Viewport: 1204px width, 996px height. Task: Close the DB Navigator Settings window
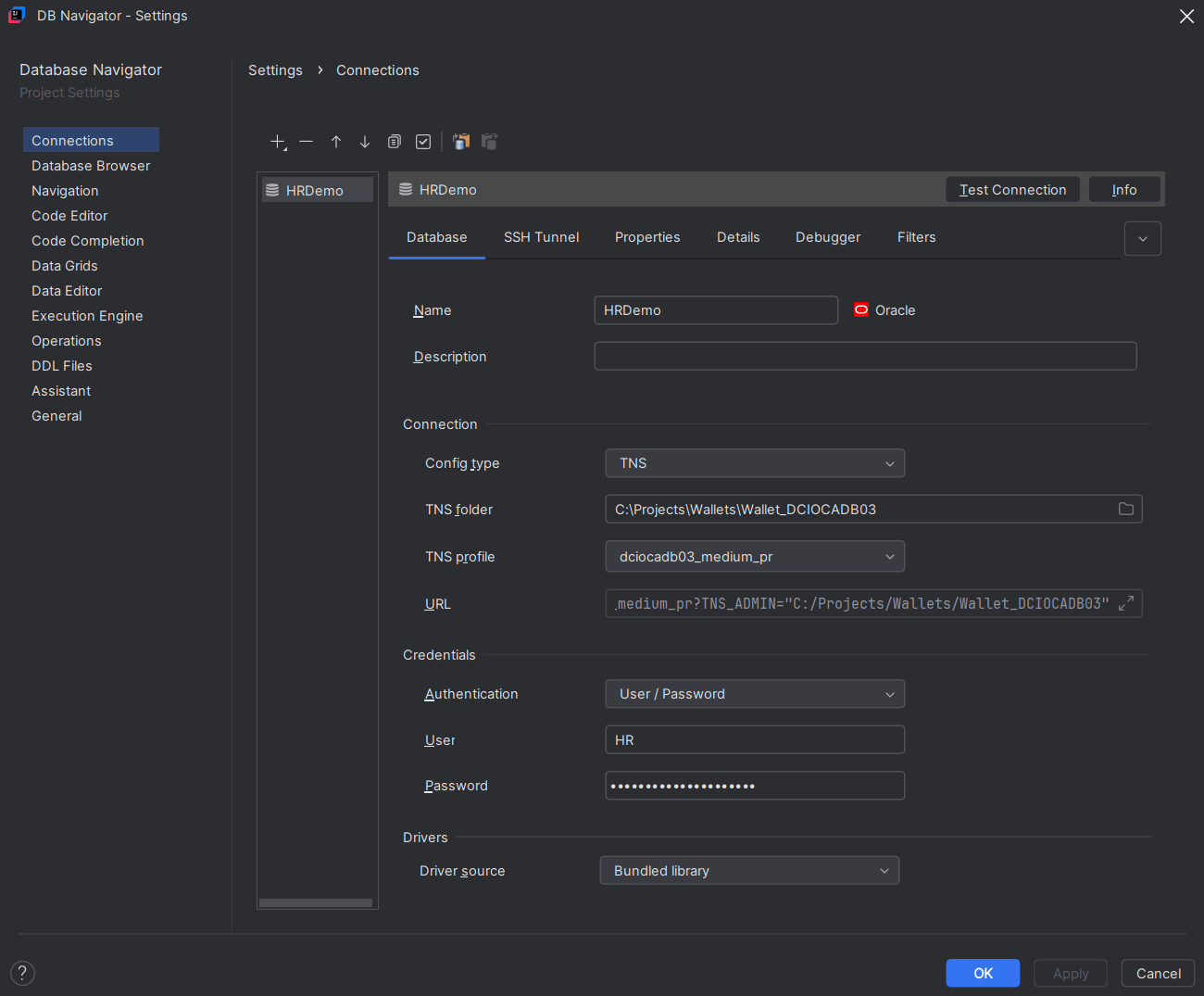tap(1186, 16)
